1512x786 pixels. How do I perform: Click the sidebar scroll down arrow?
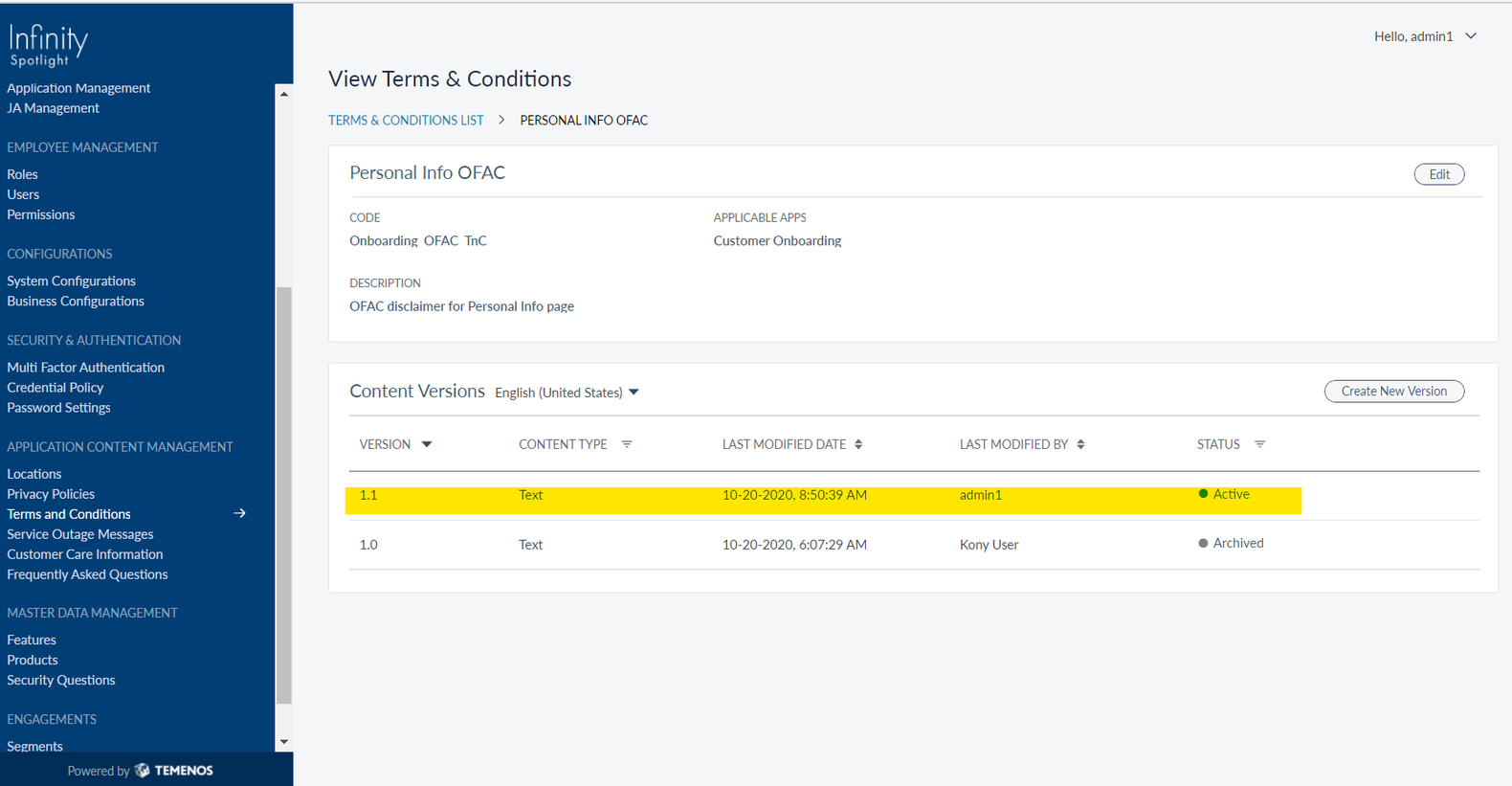pos(283,742)
